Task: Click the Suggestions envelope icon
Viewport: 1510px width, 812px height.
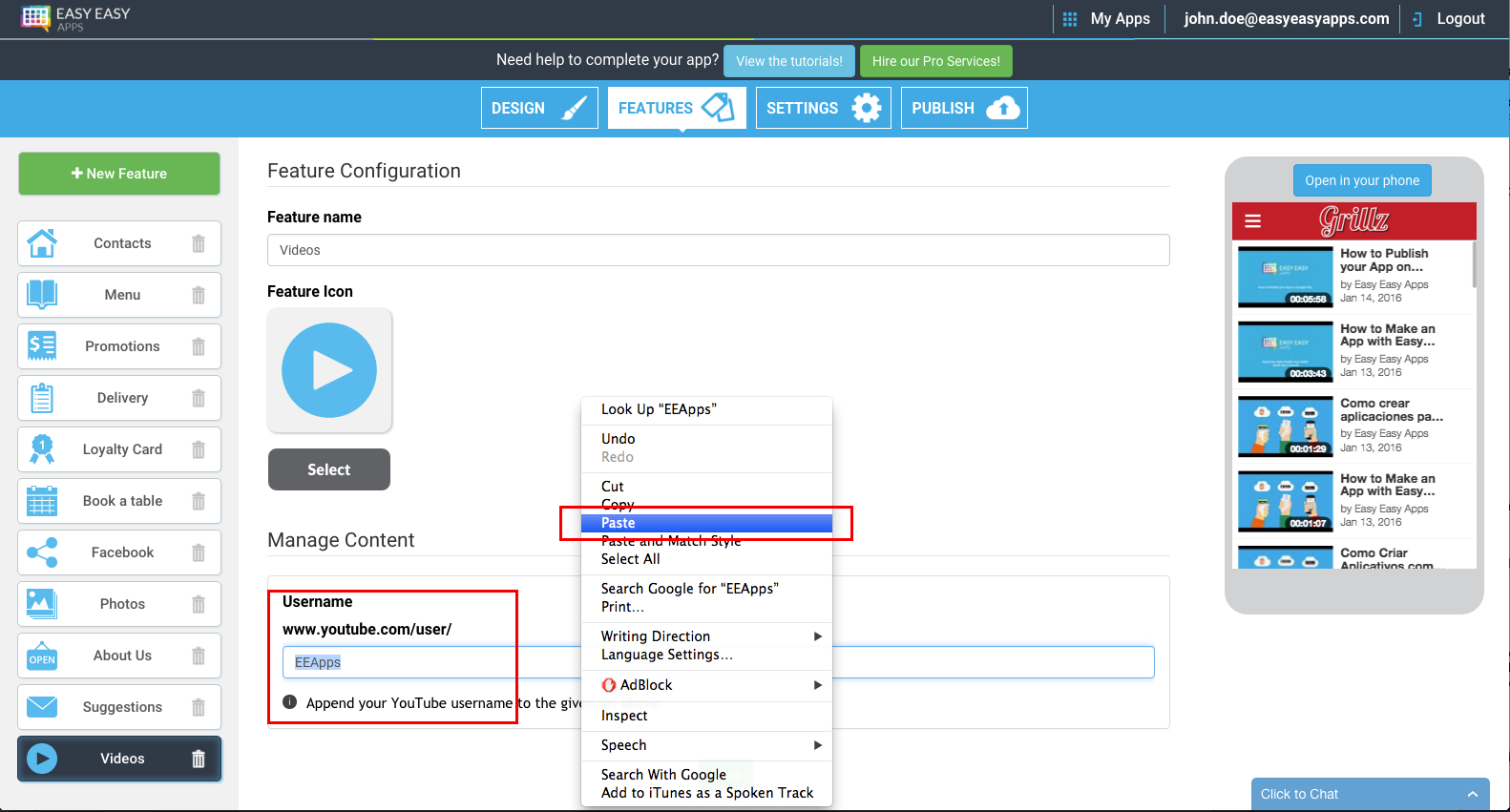Action: coord(42,707)
